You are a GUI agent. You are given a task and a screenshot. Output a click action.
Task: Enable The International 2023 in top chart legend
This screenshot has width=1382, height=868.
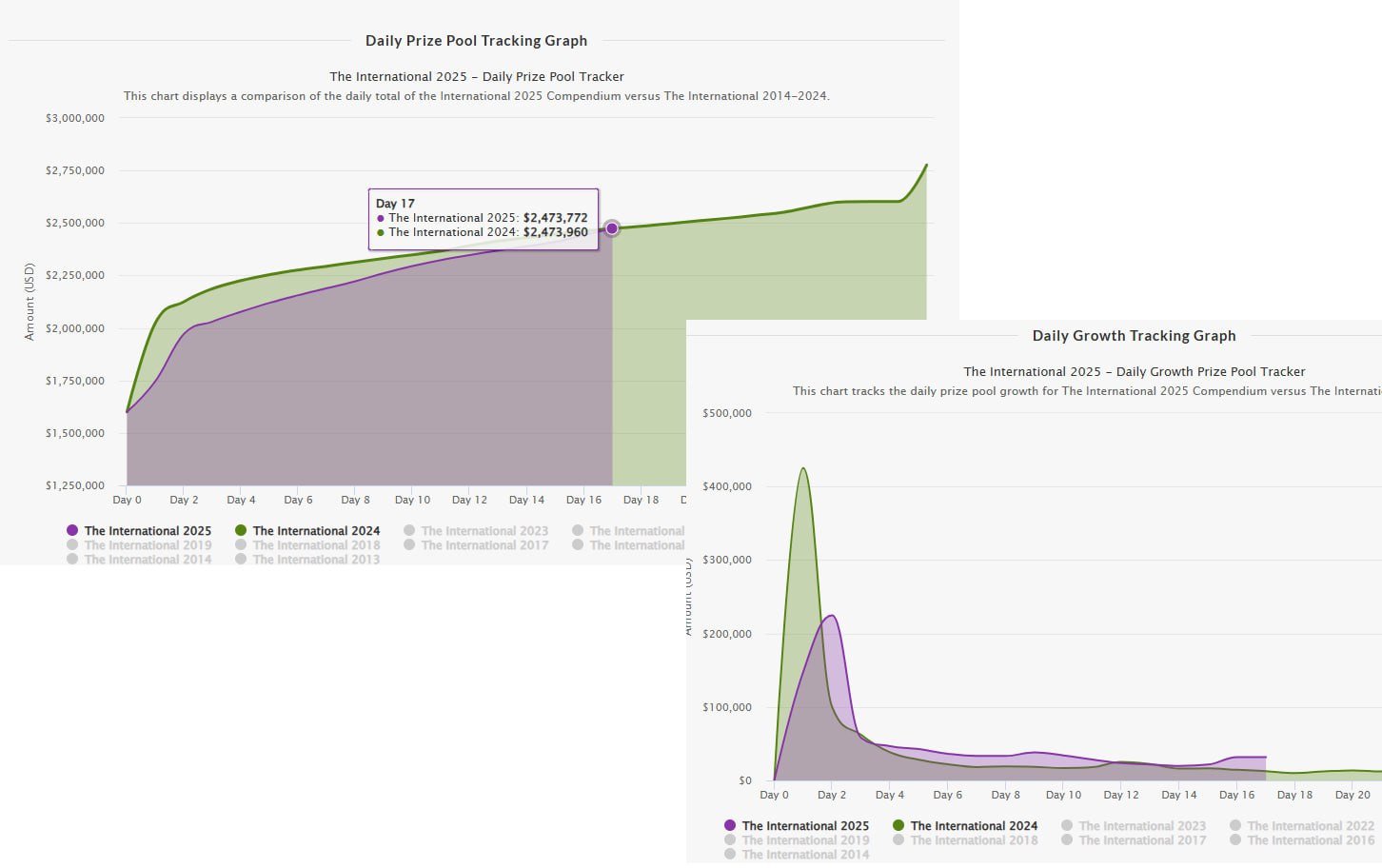(x=476, y=531)
